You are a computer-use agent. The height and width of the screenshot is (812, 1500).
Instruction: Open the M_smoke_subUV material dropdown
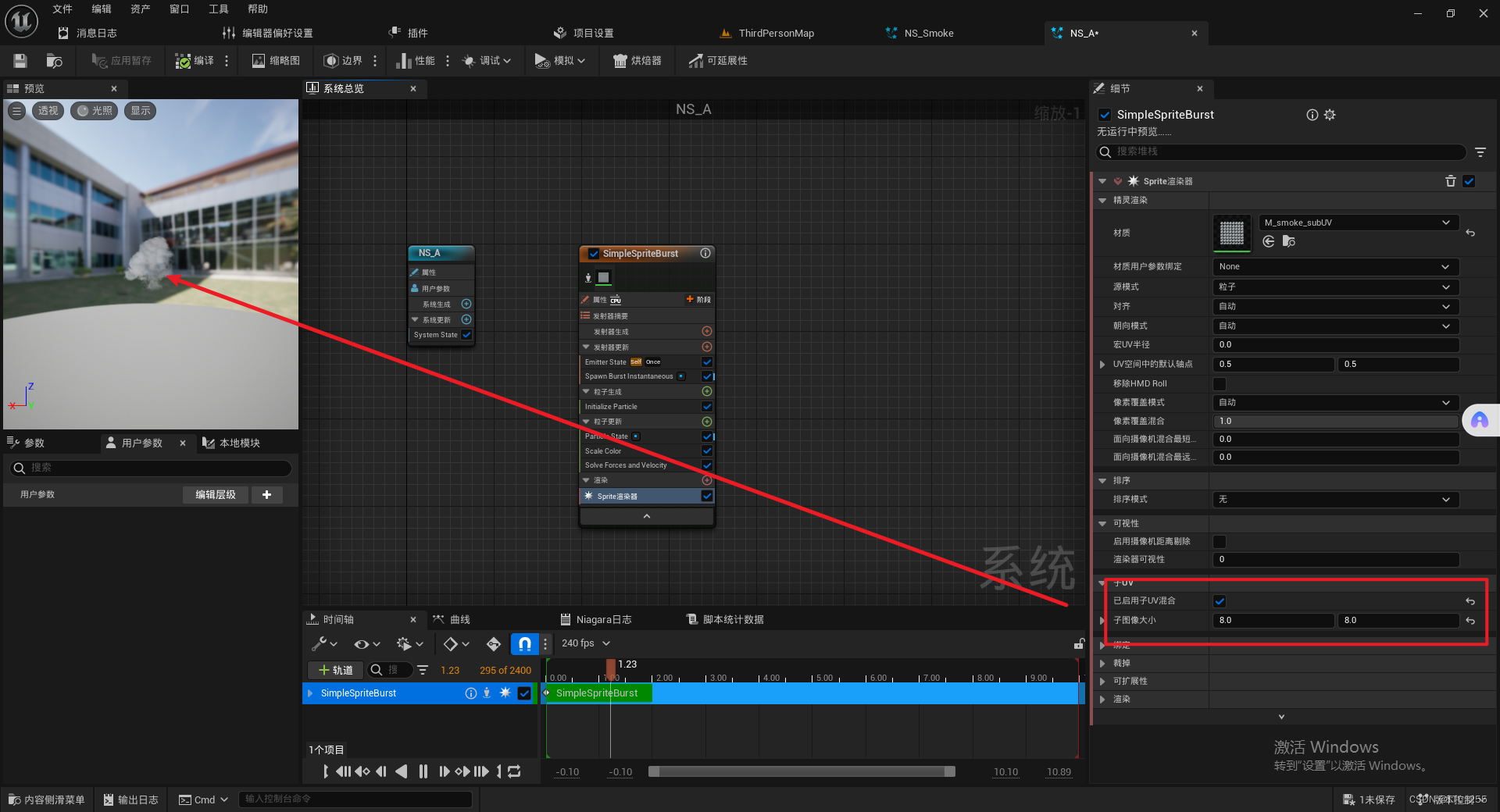tap(1359, 223)
